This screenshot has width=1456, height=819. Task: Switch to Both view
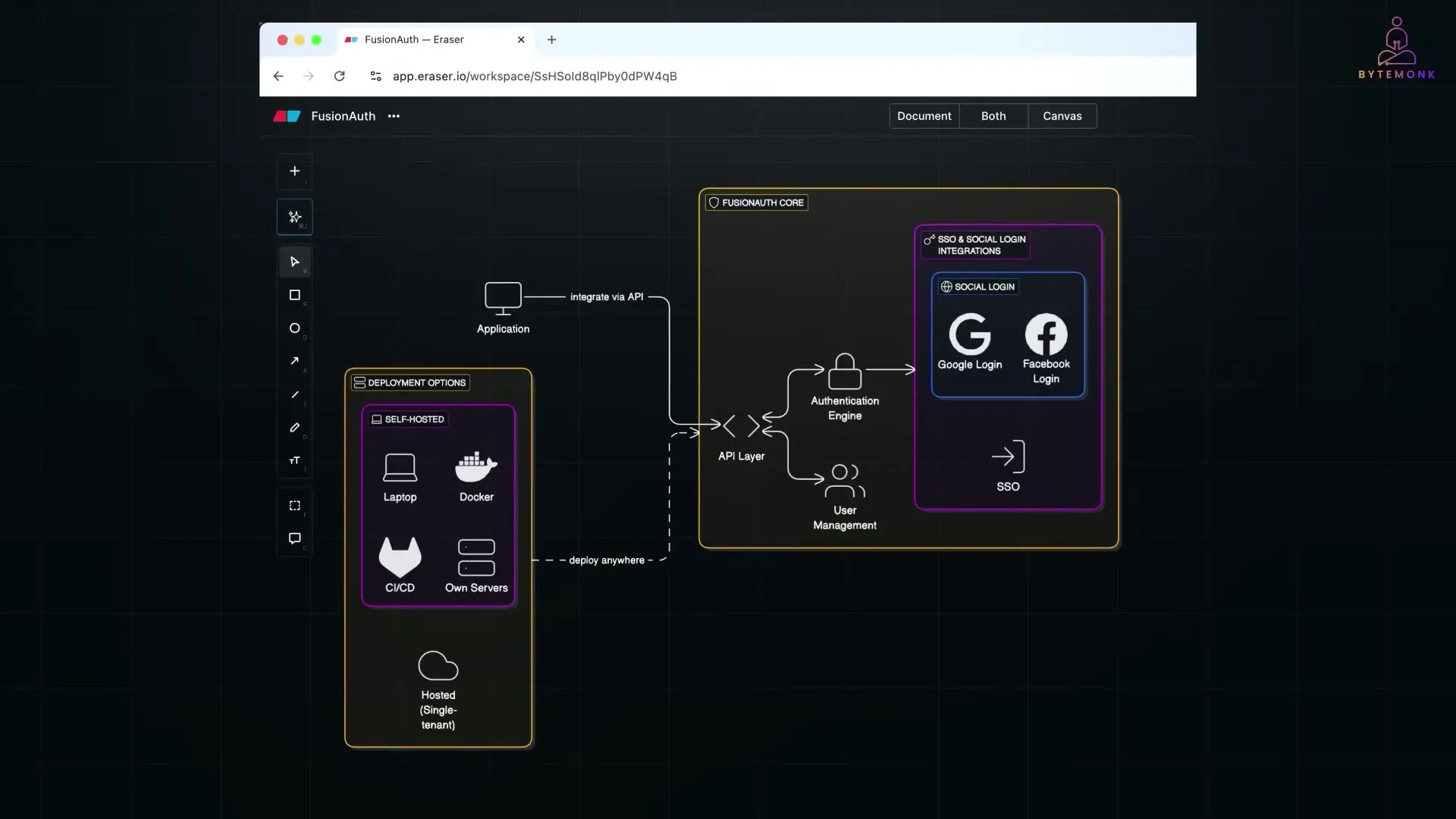tap(993, 116)
